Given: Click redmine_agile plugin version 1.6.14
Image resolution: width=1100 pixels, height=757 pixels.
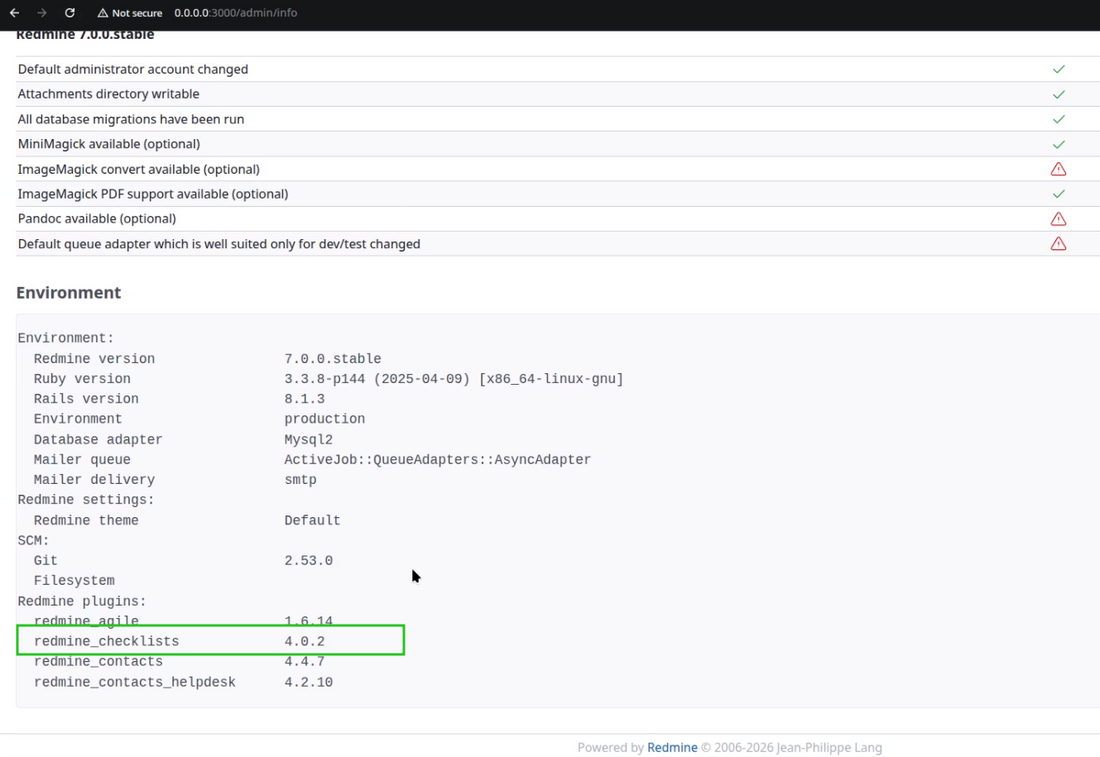Looking at the screenshot, I should (x=308, y=621).
